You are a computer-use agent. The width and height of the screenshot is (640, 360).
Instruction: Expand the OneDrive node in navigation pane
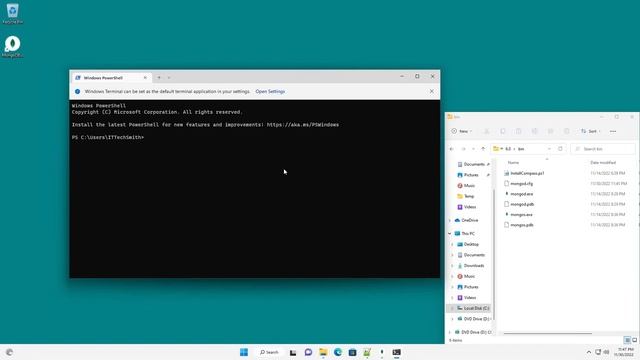450,220
